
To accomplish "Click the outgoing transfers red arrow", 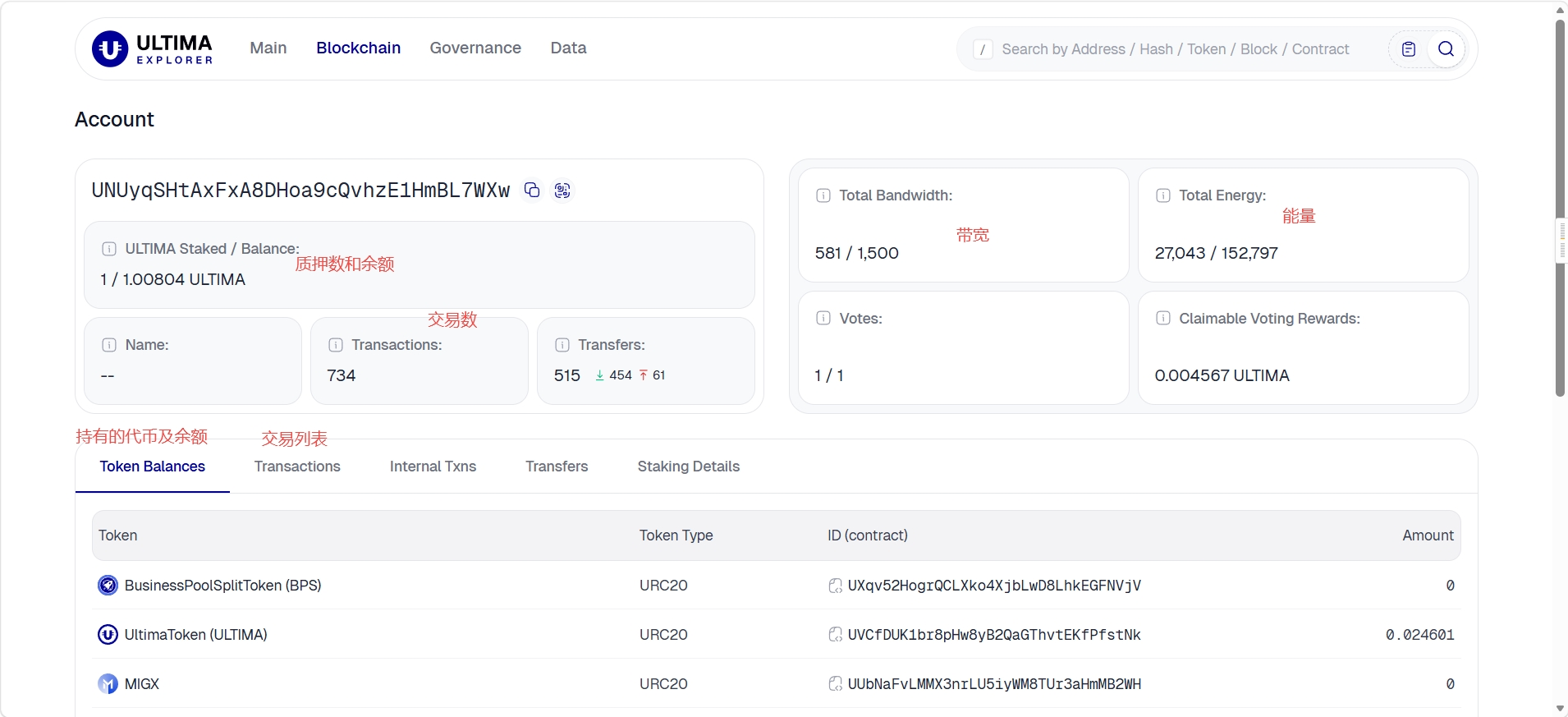I will pyautogui.click(x=644, y=375).
